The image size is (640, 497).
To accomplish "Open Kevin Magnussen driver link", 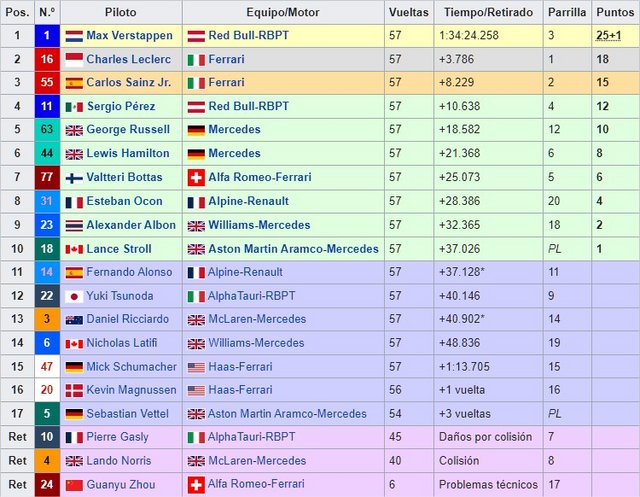I will click(131, 390).
